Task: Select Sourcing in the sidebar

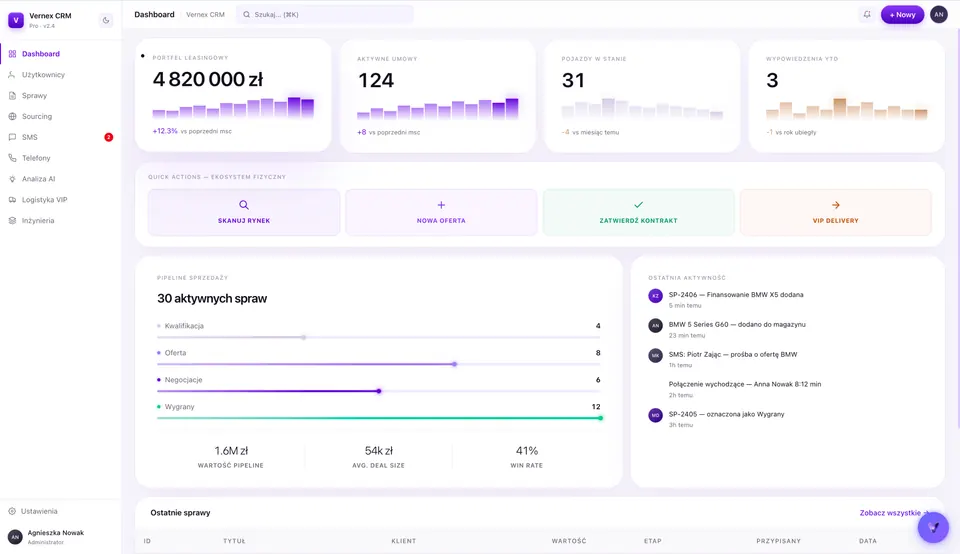Action: pos(61,116)
